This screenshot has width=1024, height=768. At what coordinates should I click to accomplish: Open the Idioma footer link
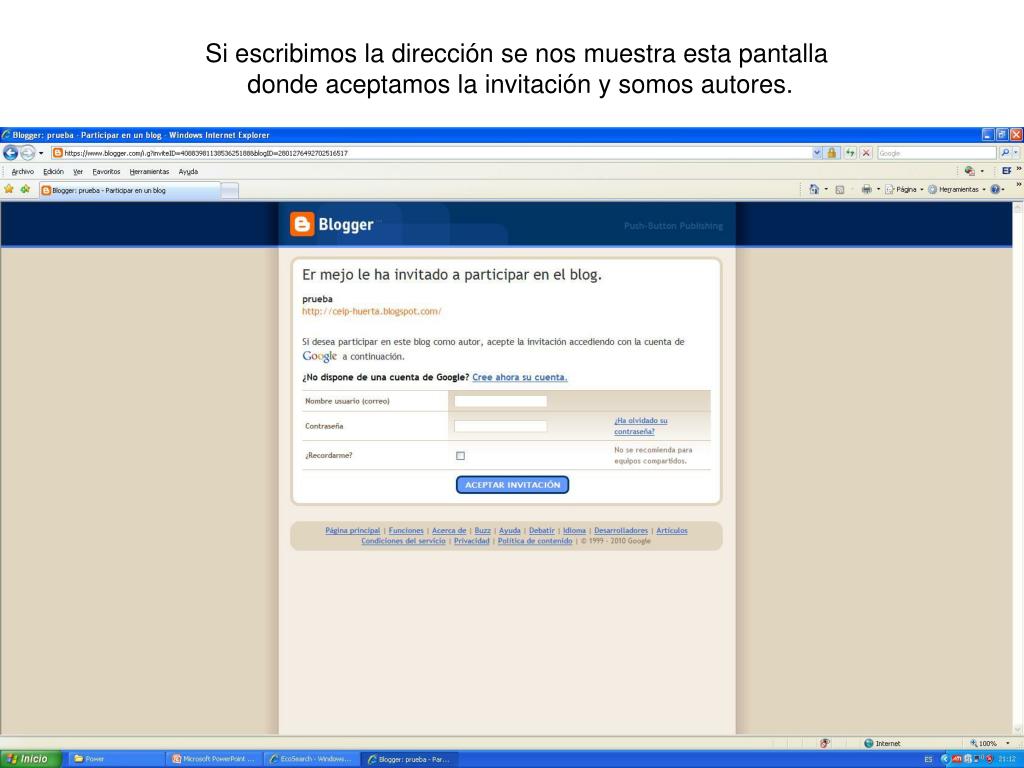575,530
